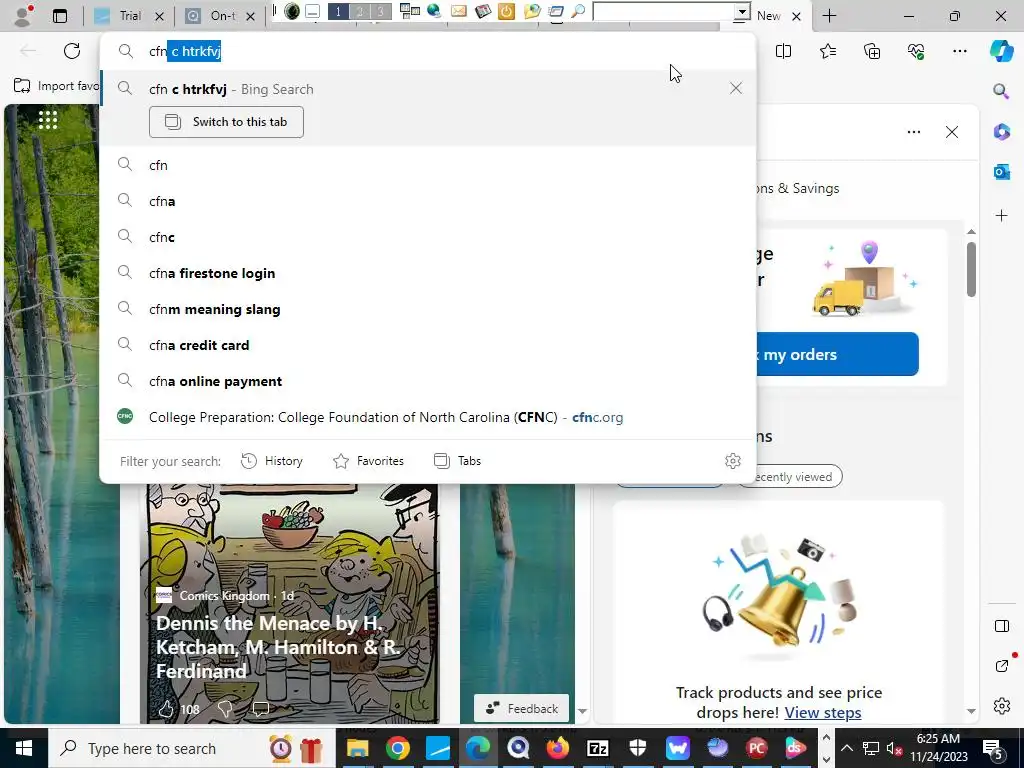Screen dimensions: 1024x768
Task: Click the Windows Start button
Action: [24, 748]
